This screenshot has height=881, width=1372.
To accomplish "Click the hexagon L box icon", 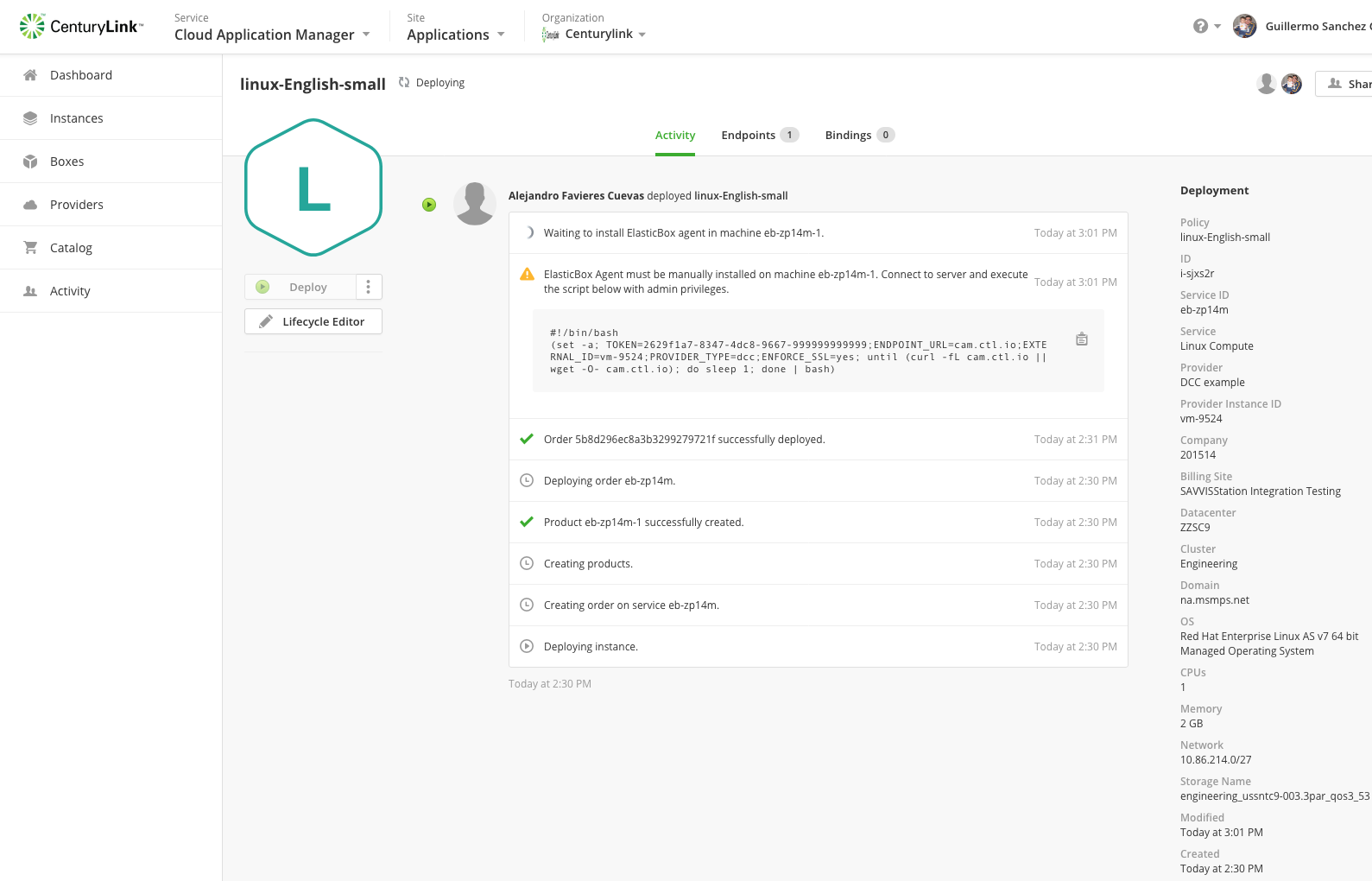I will click(313, 187).
